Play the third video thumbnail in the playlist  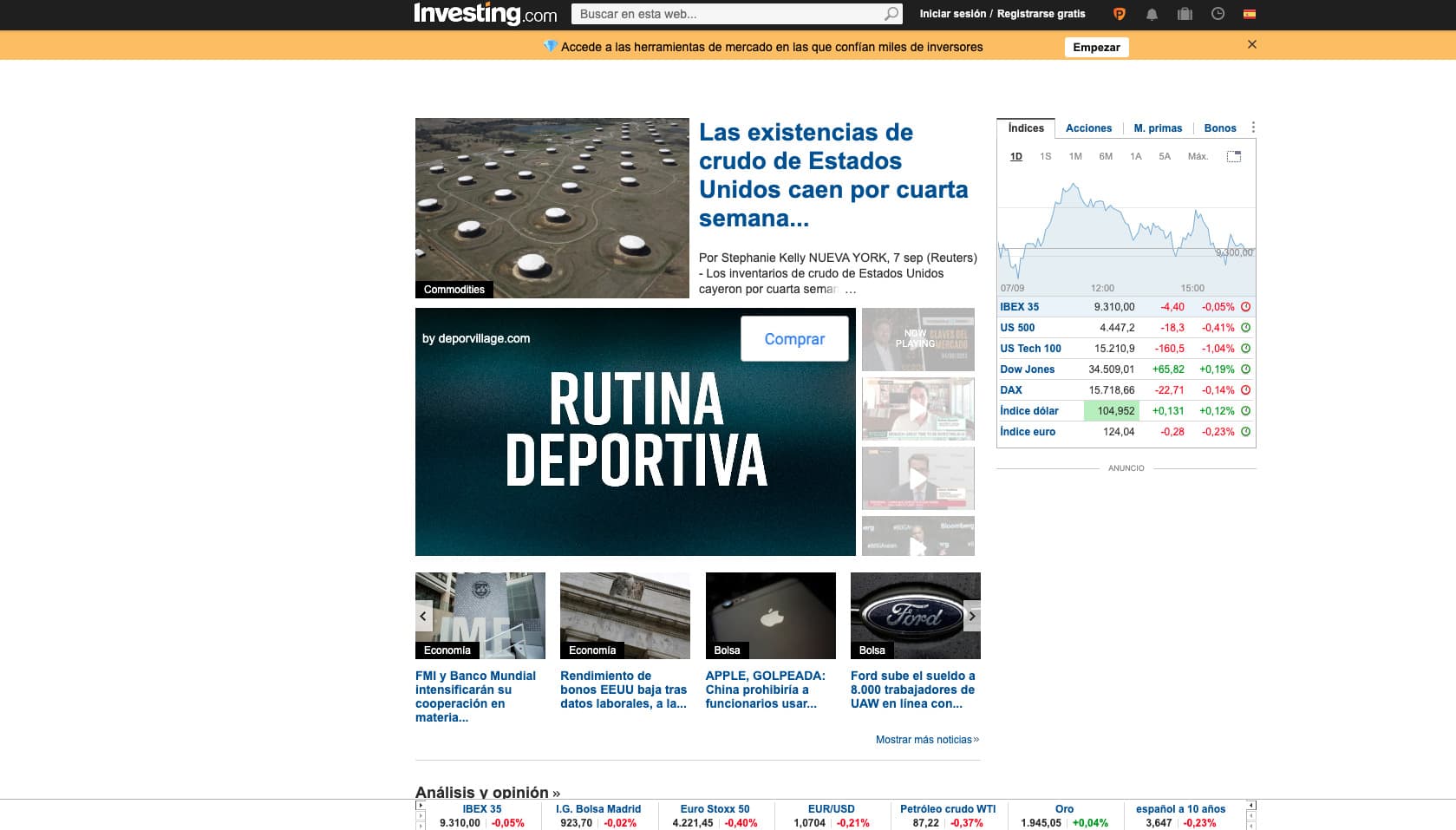[918, 478]
